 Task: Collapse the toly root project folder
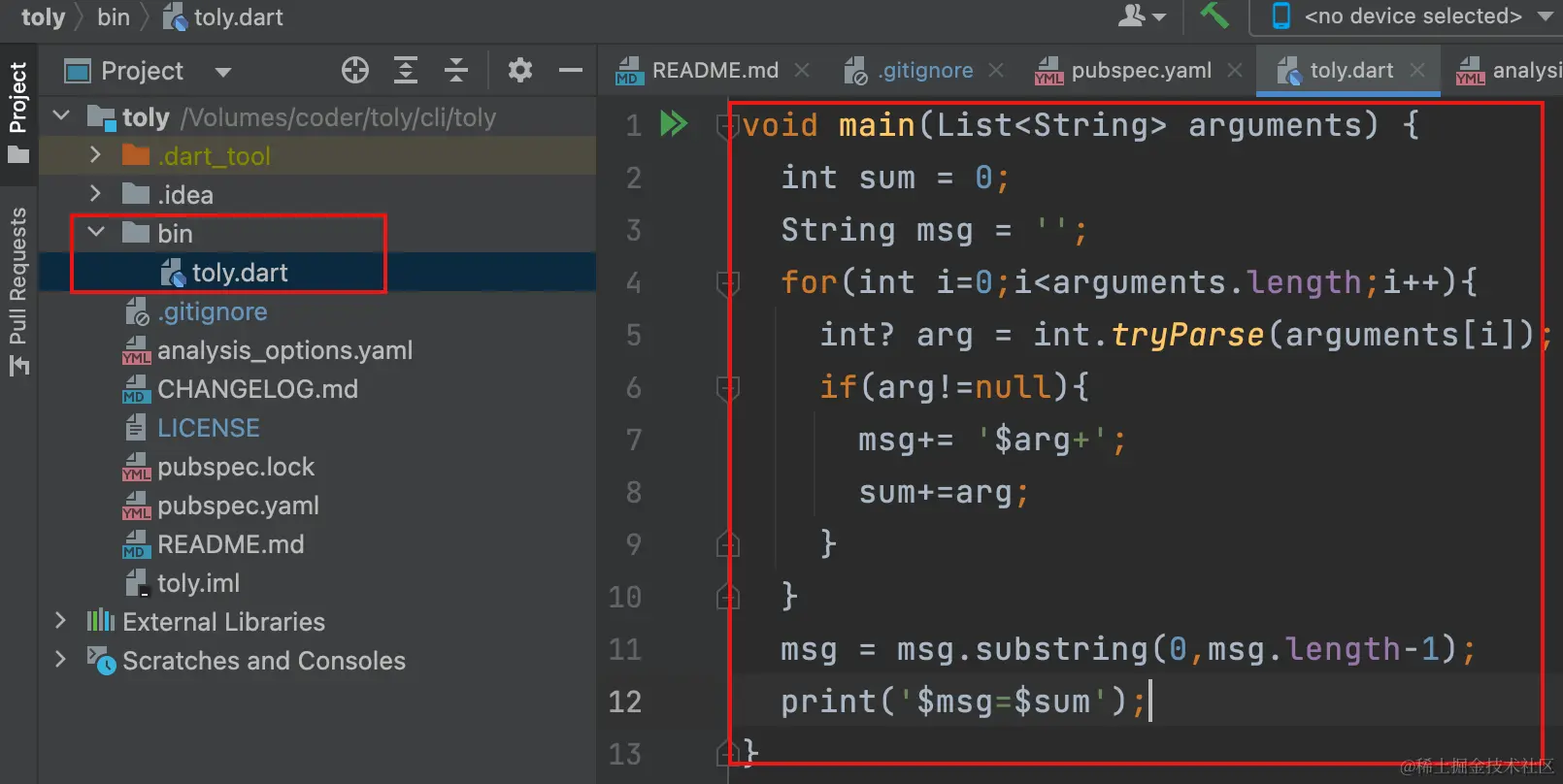pos(61,116)
